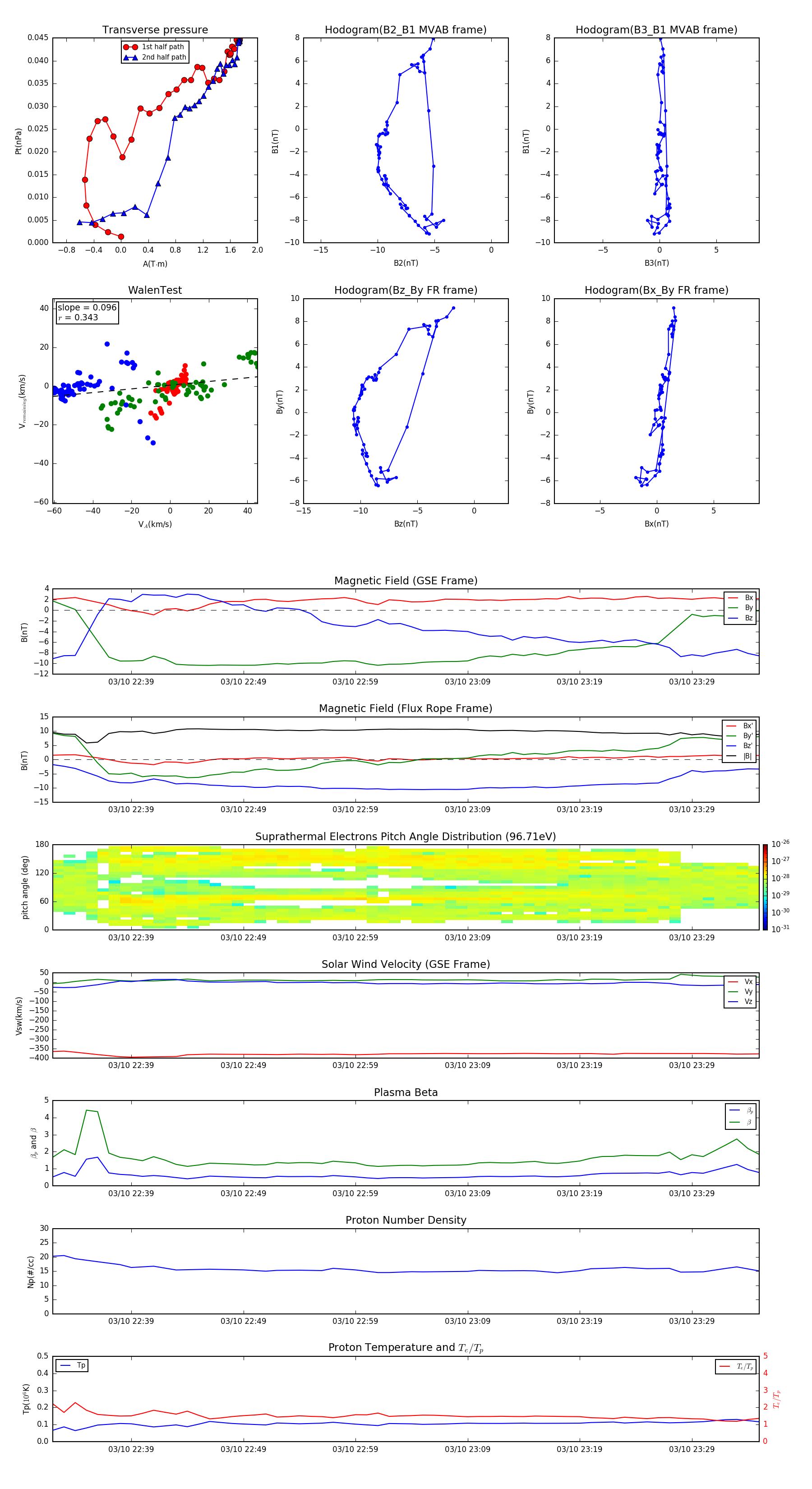Image resolution: width=812 pixels, height=1489 pixels.
Task: Click the "Bx(nT)" x-axis label
Action: (656, 524)
